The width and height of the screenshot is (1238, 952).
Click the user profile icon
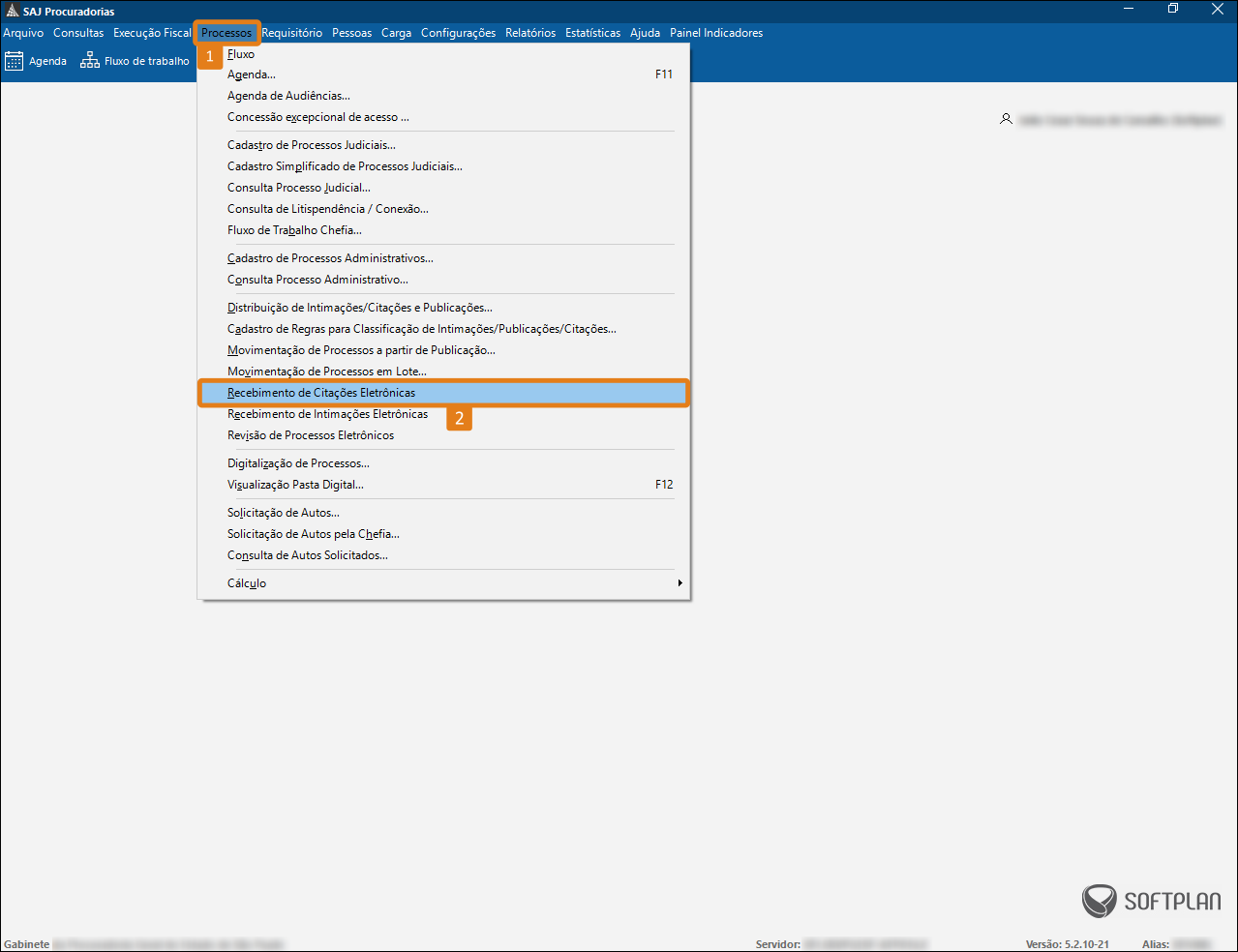[x=1006, y=119]
